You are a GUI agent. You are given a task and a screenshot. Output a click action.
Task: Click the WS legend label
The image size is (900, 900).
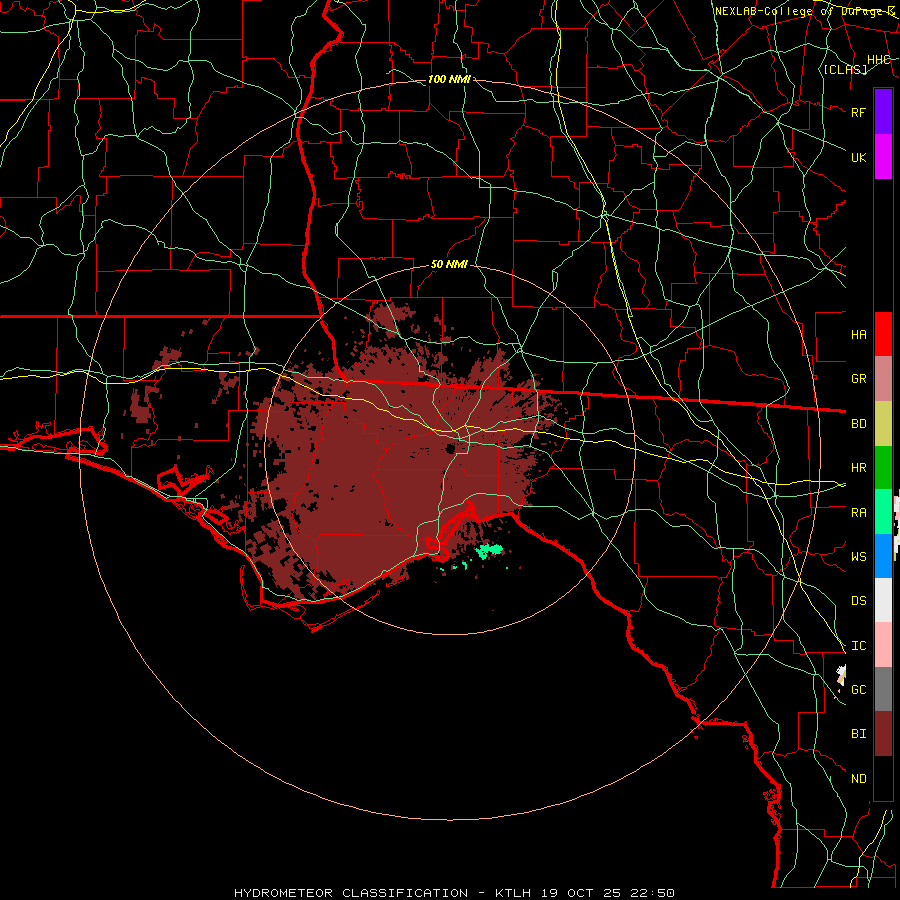[858, 556]
